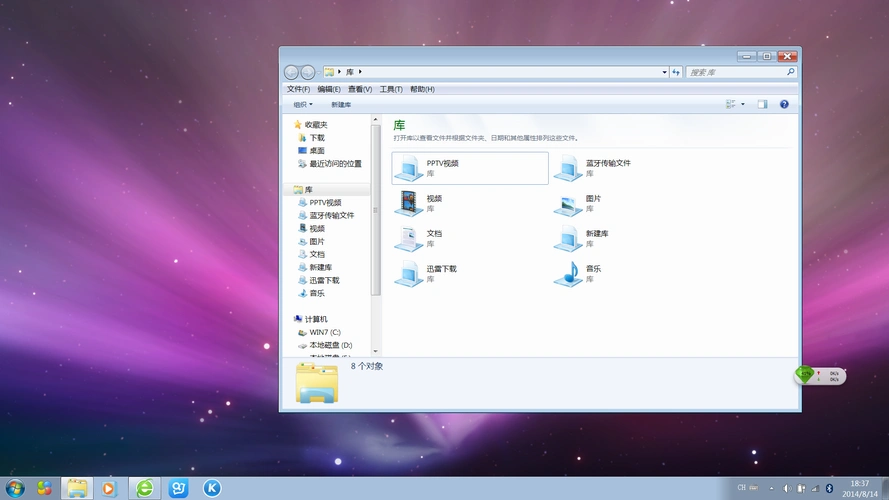Click the refresh icon beside the address bar
Viewport: 889px width, 500px height.
coord(676,72)
